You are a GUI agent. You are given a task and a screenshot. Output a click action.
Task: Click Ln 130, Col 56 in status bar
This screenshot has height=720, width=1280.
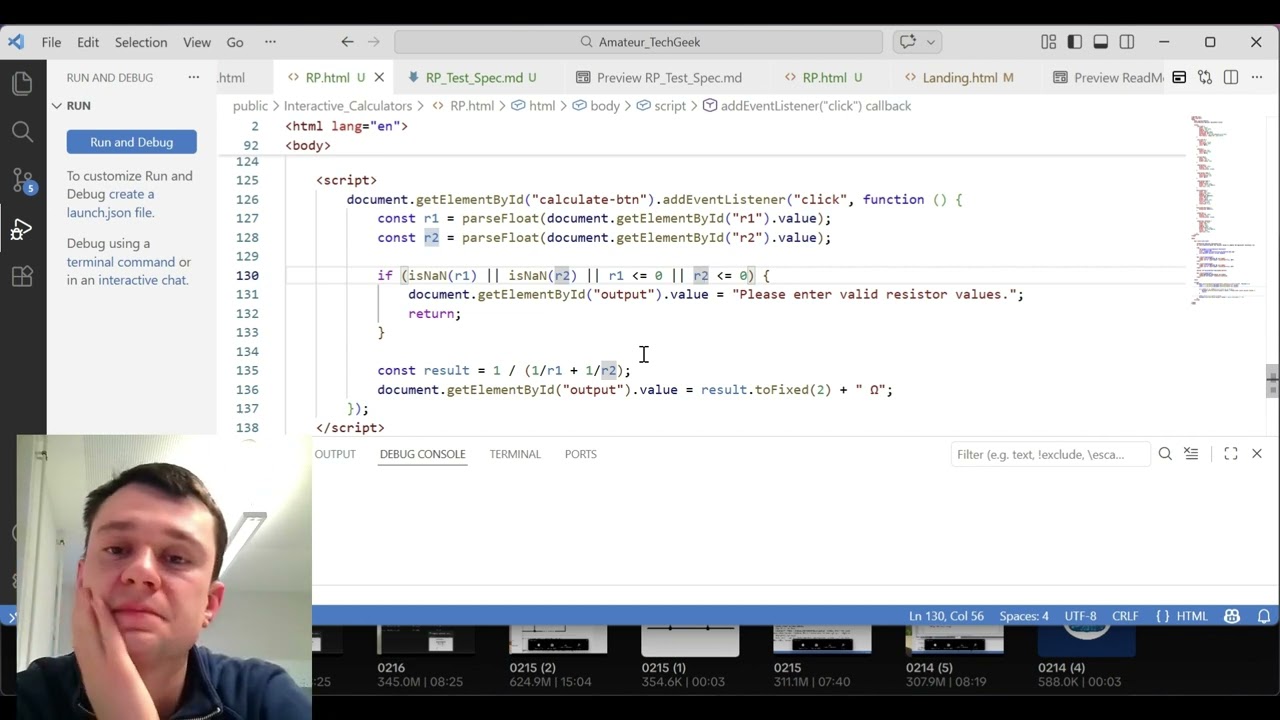pos(946,616)
